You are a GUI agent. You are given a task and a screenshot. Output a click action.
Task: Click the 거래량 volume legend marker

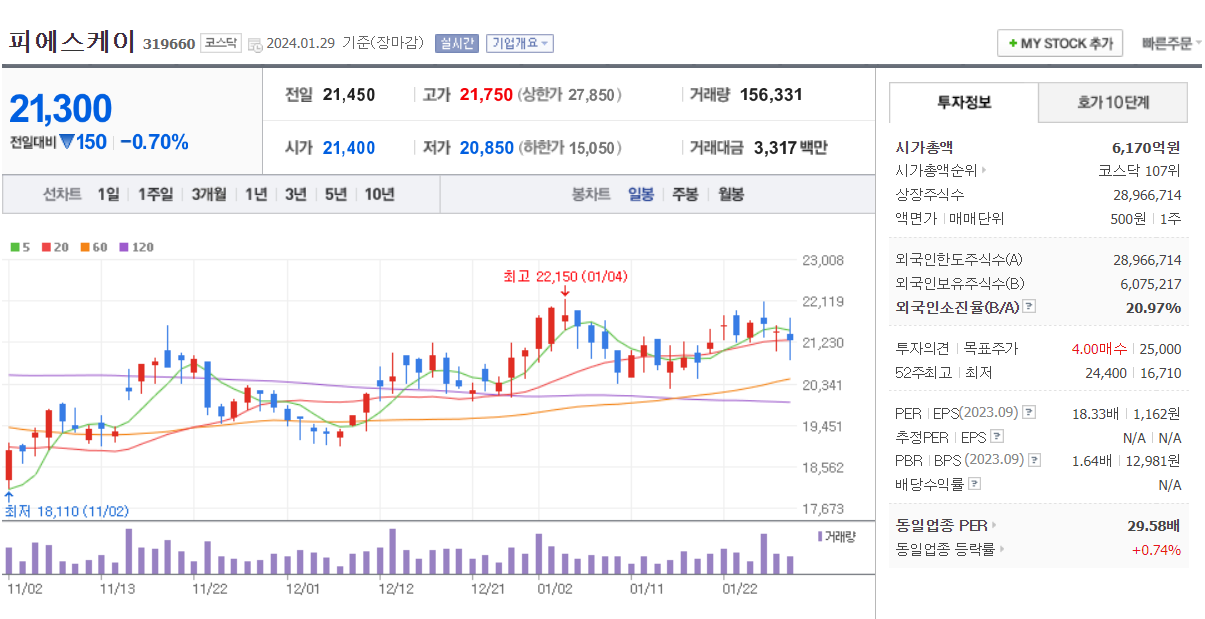(820, 537)
